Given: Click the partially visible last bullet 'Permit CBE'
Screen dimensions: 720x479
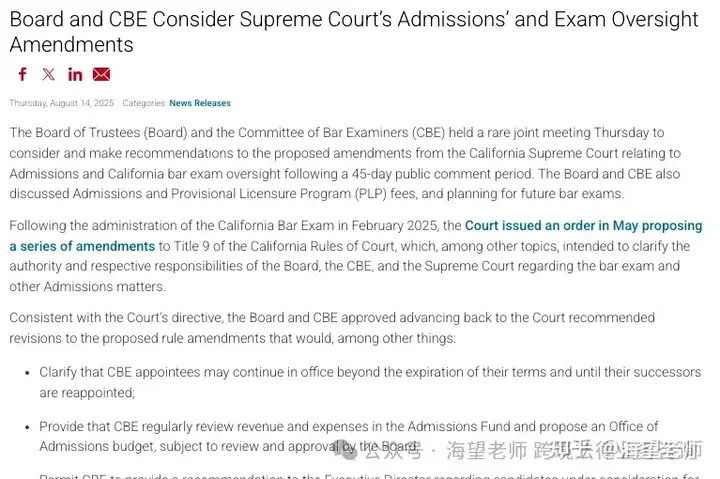Looking at the screenshot, I should coord(369,476).
